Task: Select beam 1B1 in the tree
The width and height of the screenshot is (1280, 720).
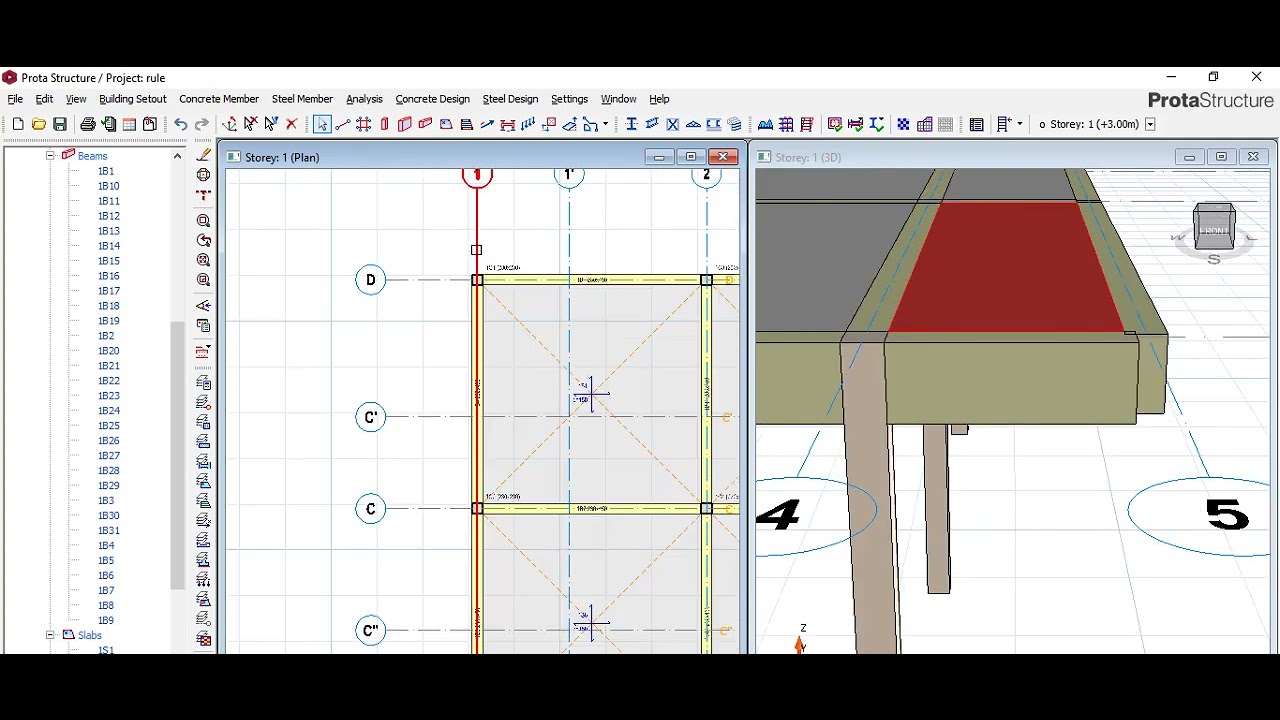Action: click(106, 171)
